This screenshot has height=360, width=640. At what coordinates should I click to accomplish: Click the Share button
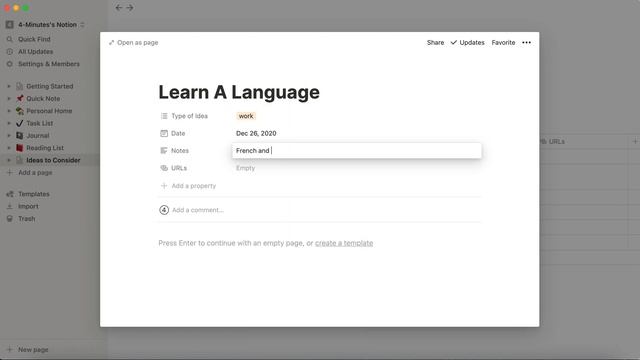click(x=435, y=42)
